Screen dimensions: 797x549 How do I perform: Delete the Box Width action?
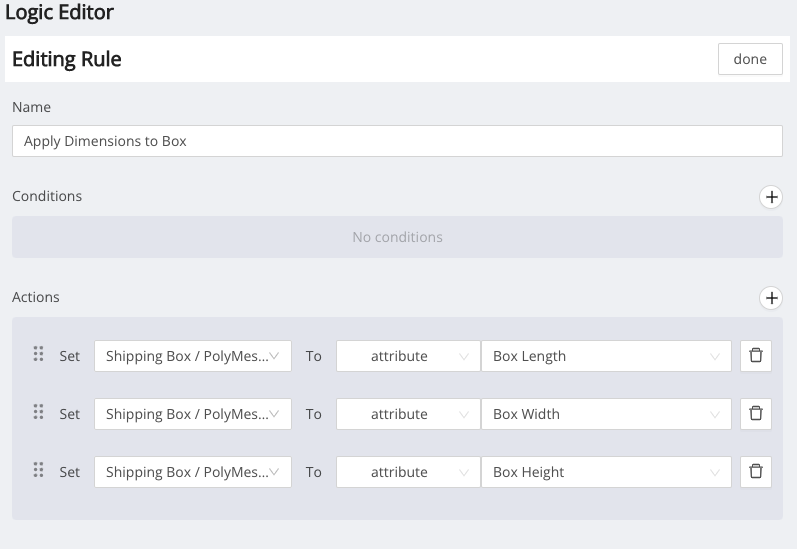[x=755, y=414]
